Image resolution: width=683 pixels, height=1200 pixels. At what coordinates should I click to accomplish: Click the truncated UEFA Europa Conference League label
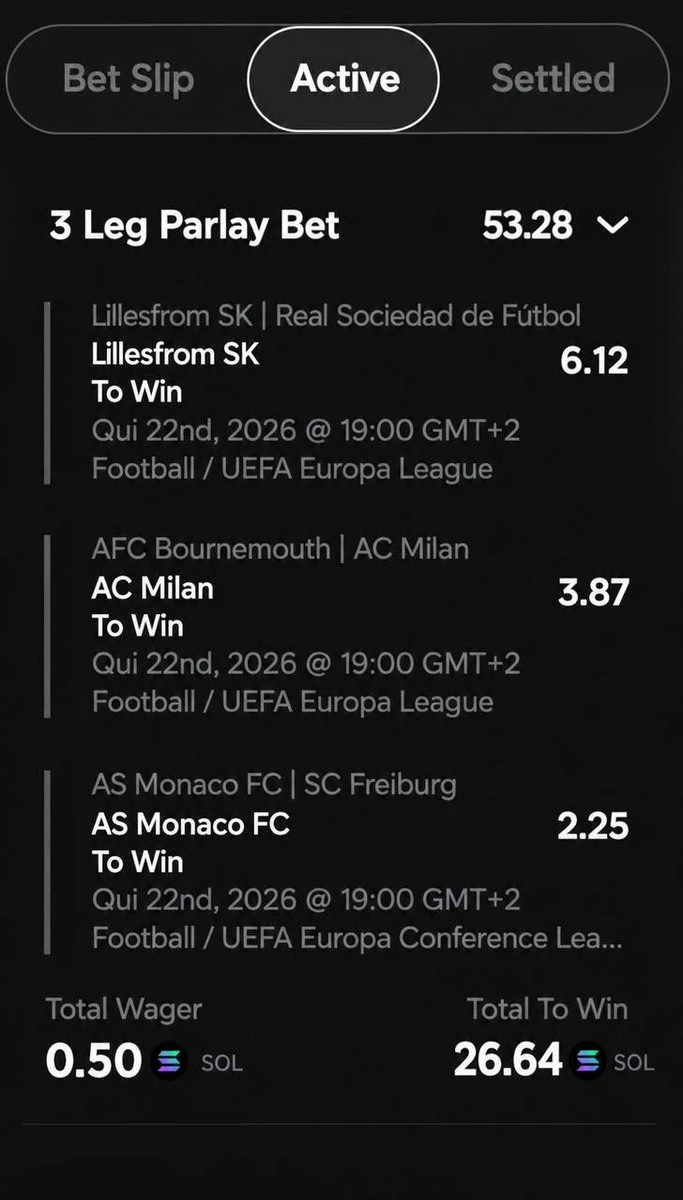(357, 938)
